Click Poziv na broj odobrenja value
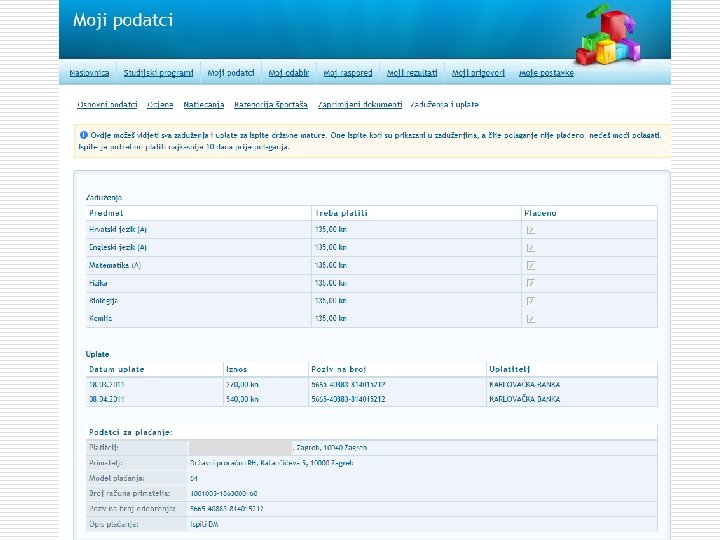Viewport: 720px width, 540px height. pos(226,509)
